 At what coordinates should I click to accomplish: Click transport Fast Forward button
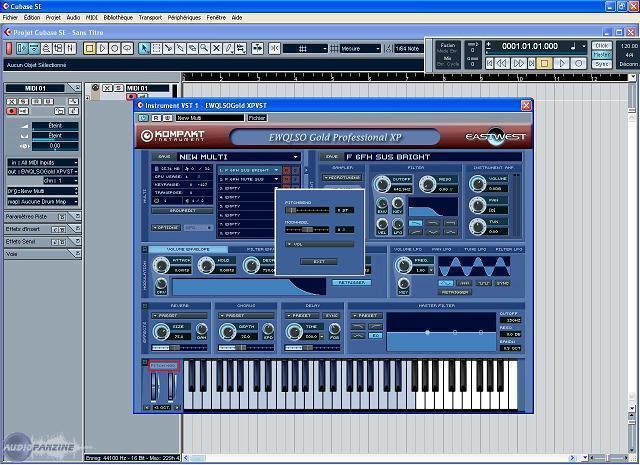point(518,63)
